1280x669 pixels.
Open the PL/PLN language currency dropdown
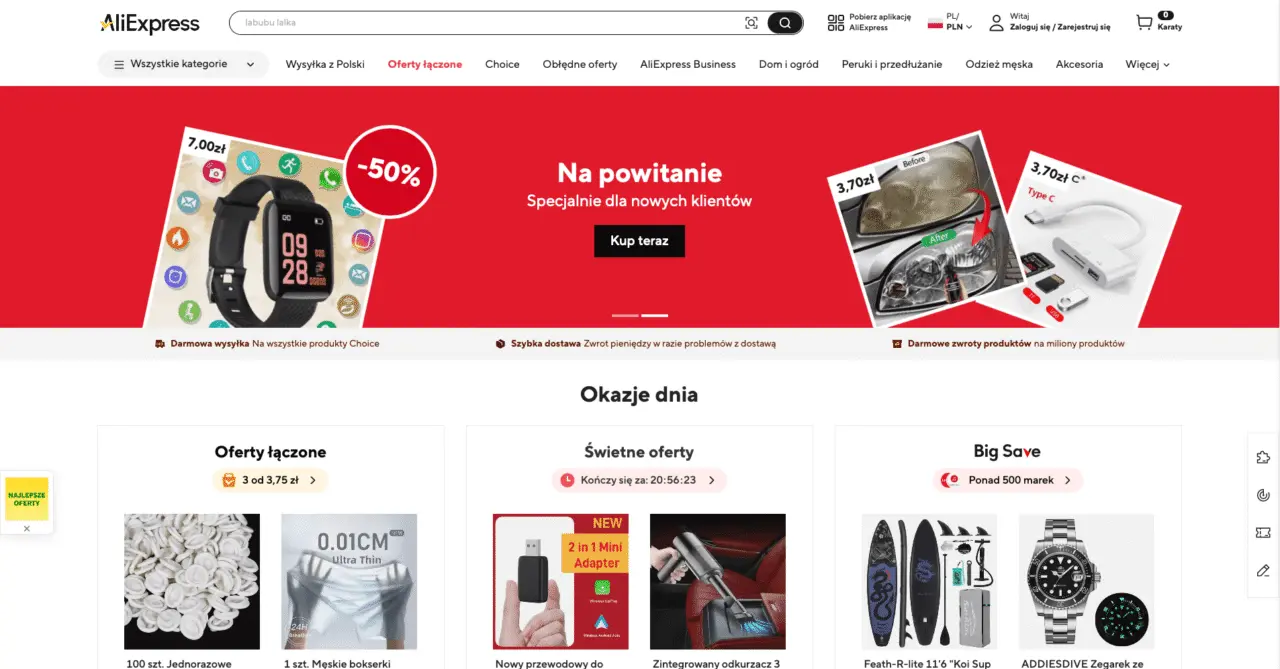click(950, 22)
